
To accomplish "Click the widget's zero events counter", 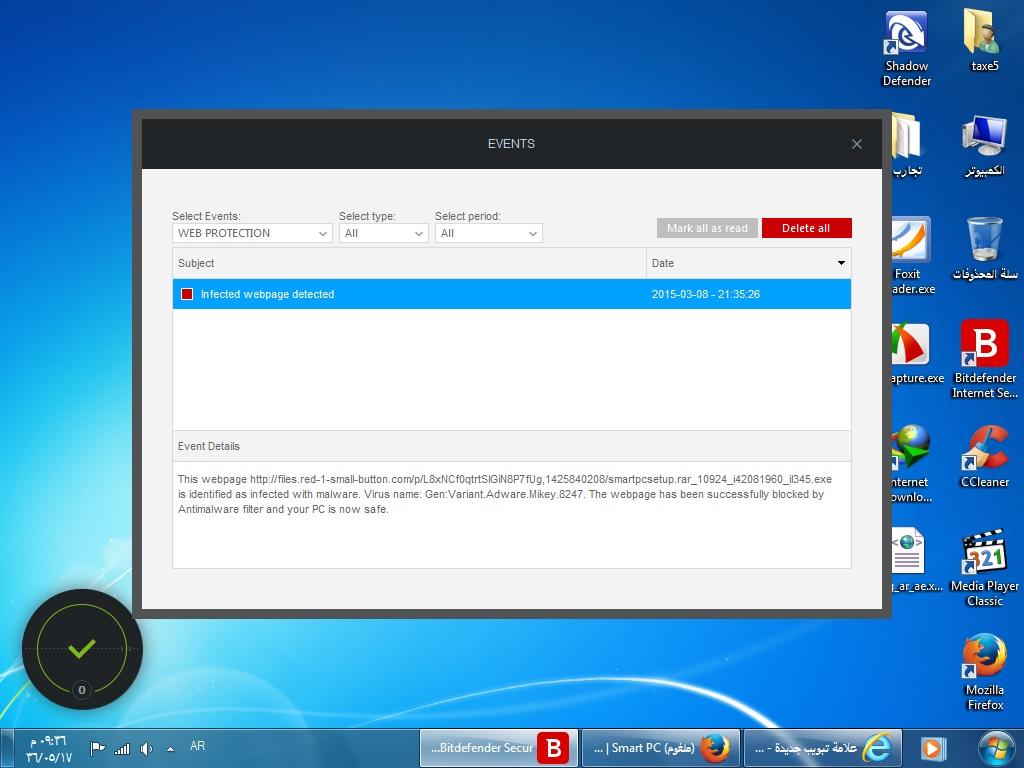I will 82,690.
